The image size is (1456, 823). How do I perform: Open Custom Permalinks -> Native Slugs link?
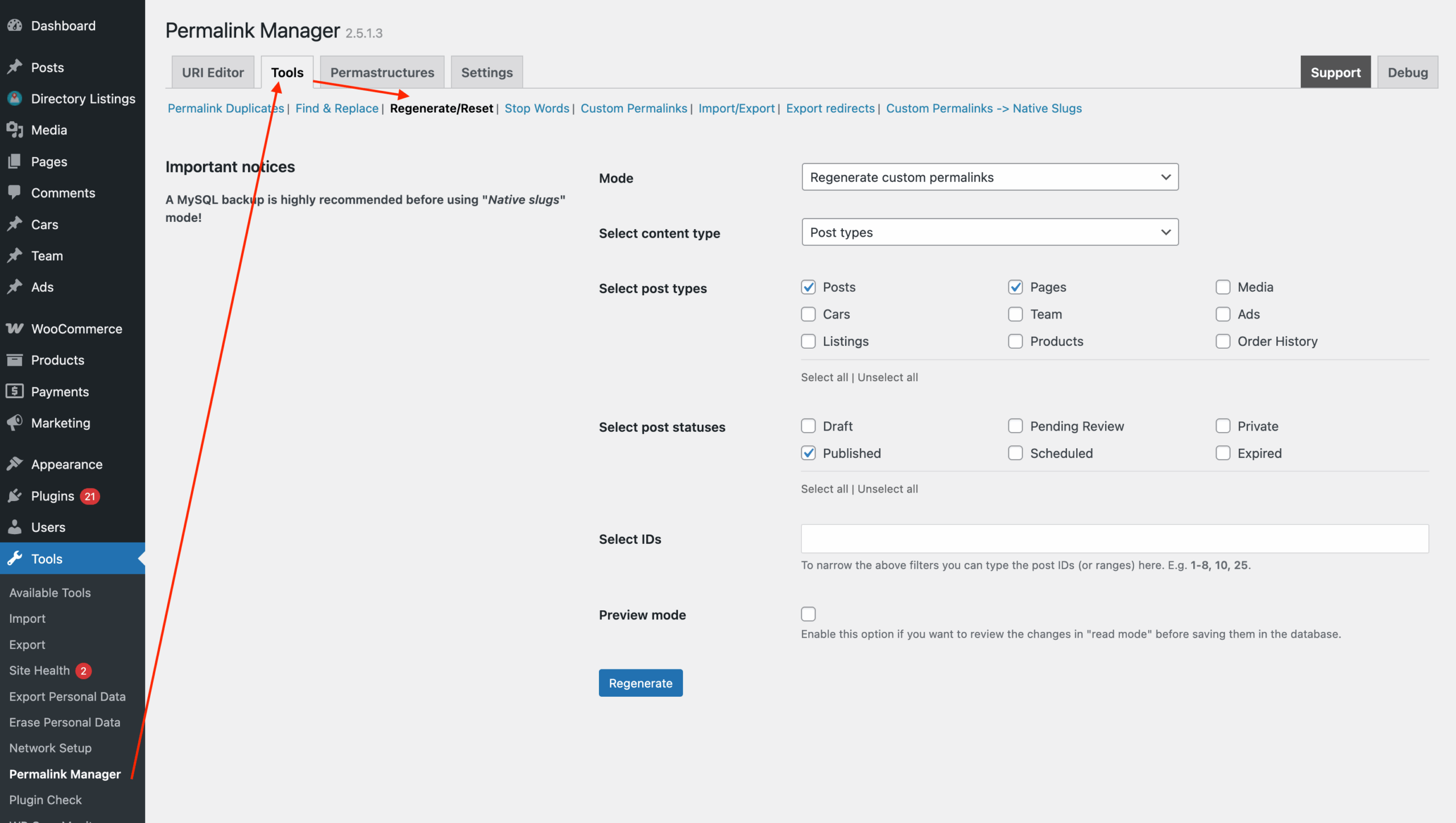(984, 108)
